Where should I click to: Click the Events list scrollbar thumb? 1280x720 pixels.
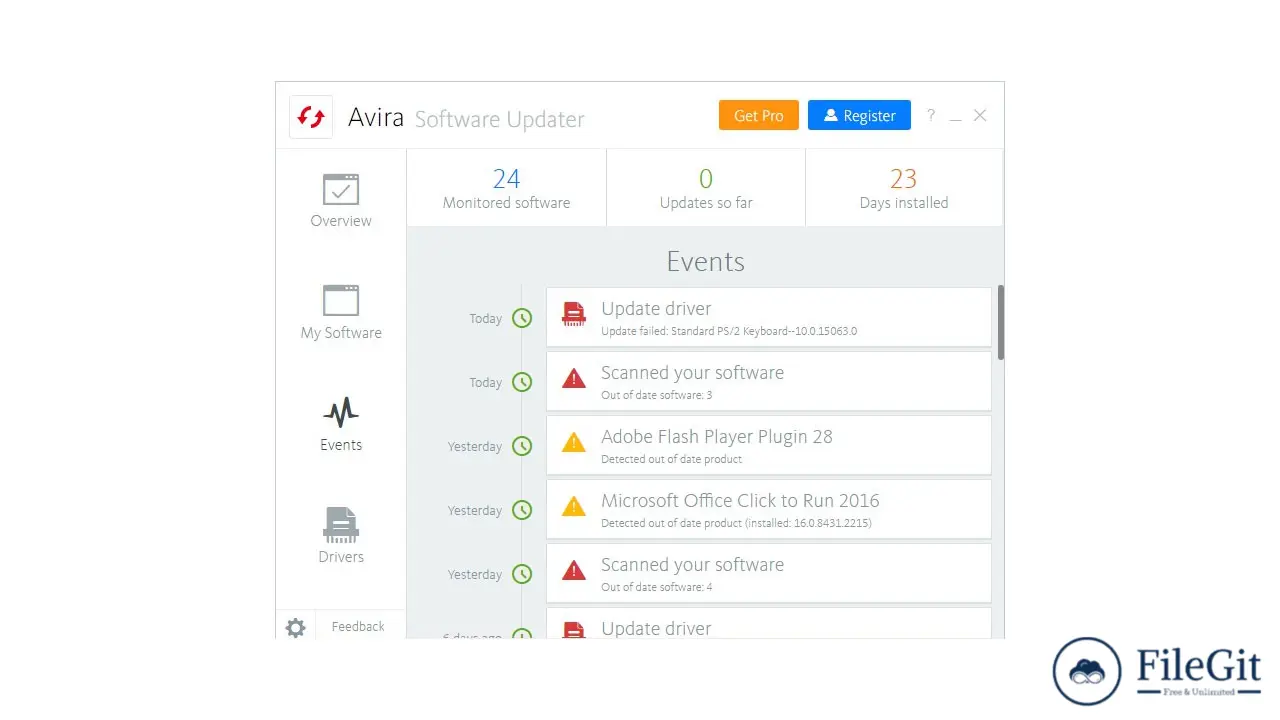point(1000,322)
